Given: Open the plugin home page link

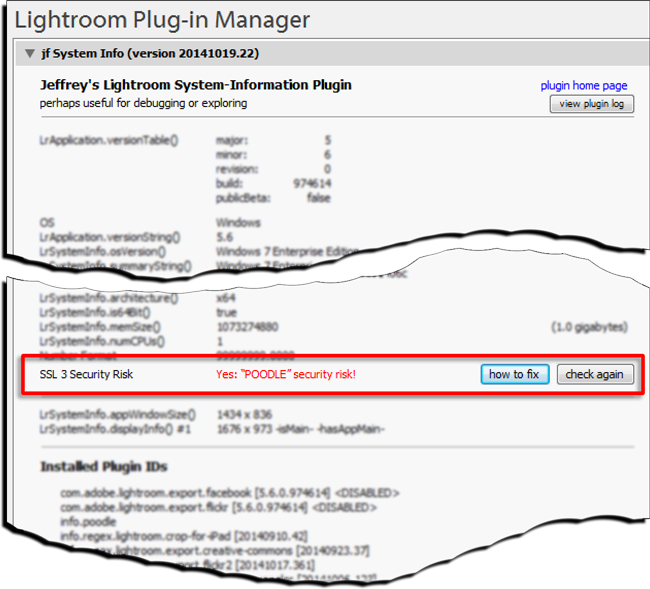Looking at the screenshot, I should (584, 86).
